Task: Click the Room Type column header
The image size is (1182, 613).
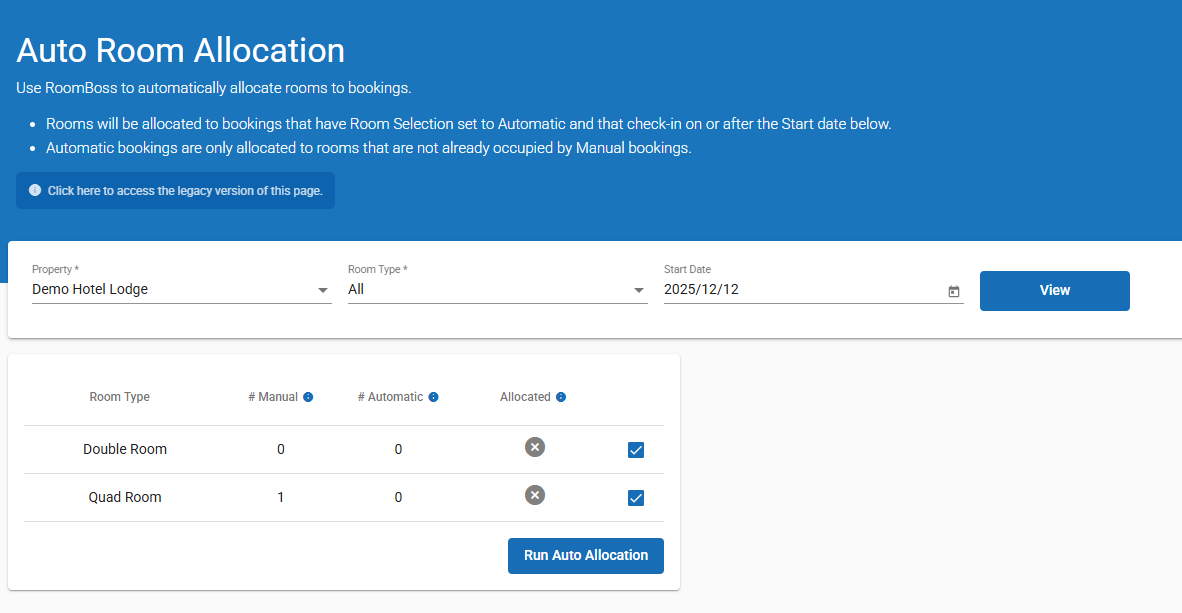Action: pos(120,397)
